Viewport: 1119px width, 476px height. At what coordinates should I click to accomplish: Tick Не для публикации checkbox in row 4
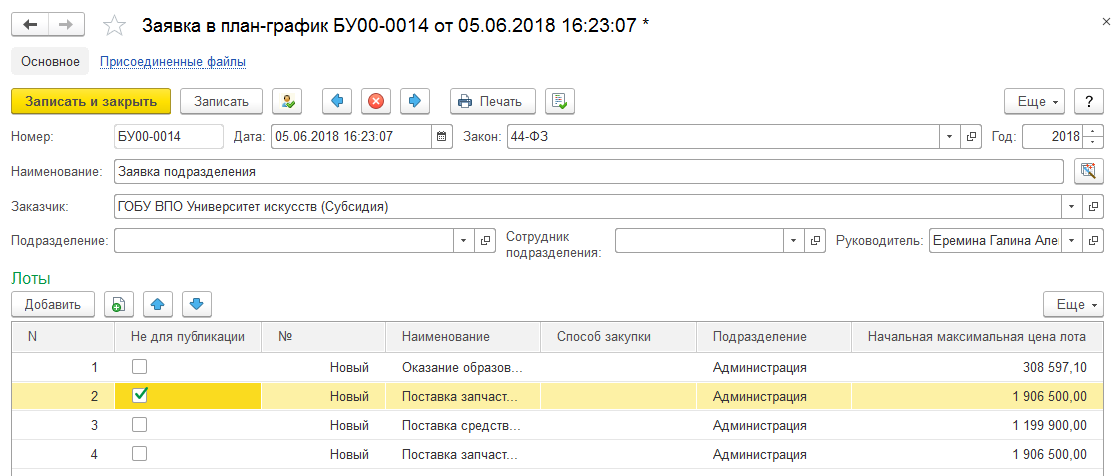tap(140, 454)
